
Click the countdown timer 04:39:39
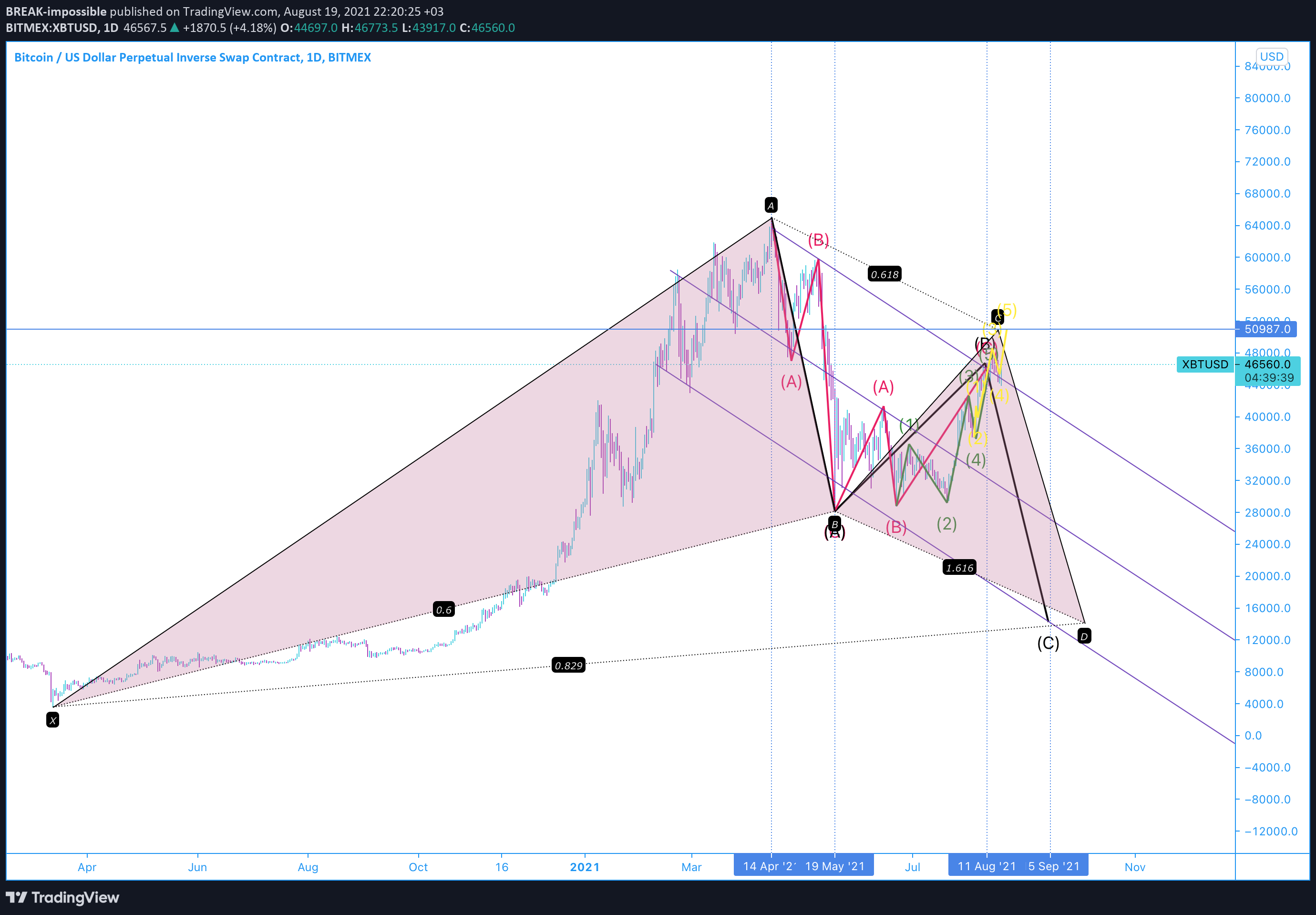click(1268, 378)
